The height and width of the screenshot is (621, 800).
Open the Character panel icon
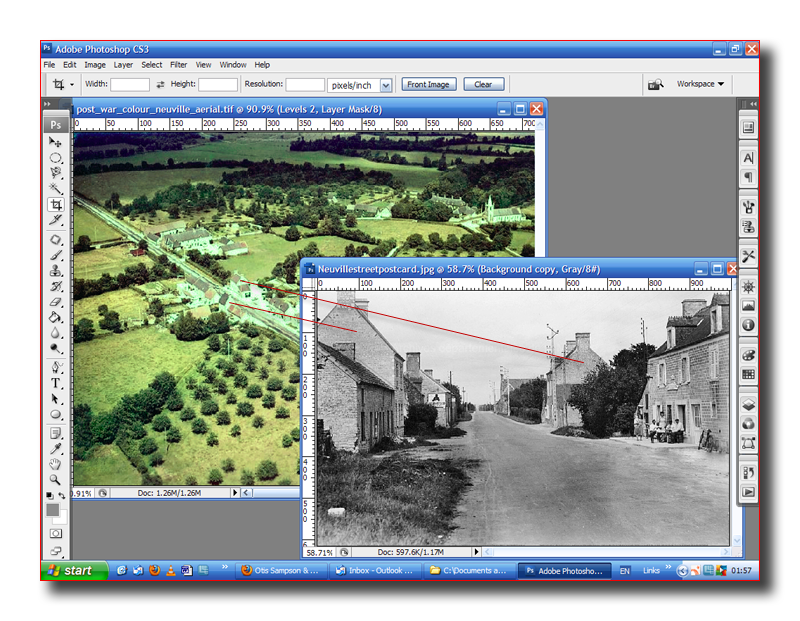(748, 158)
